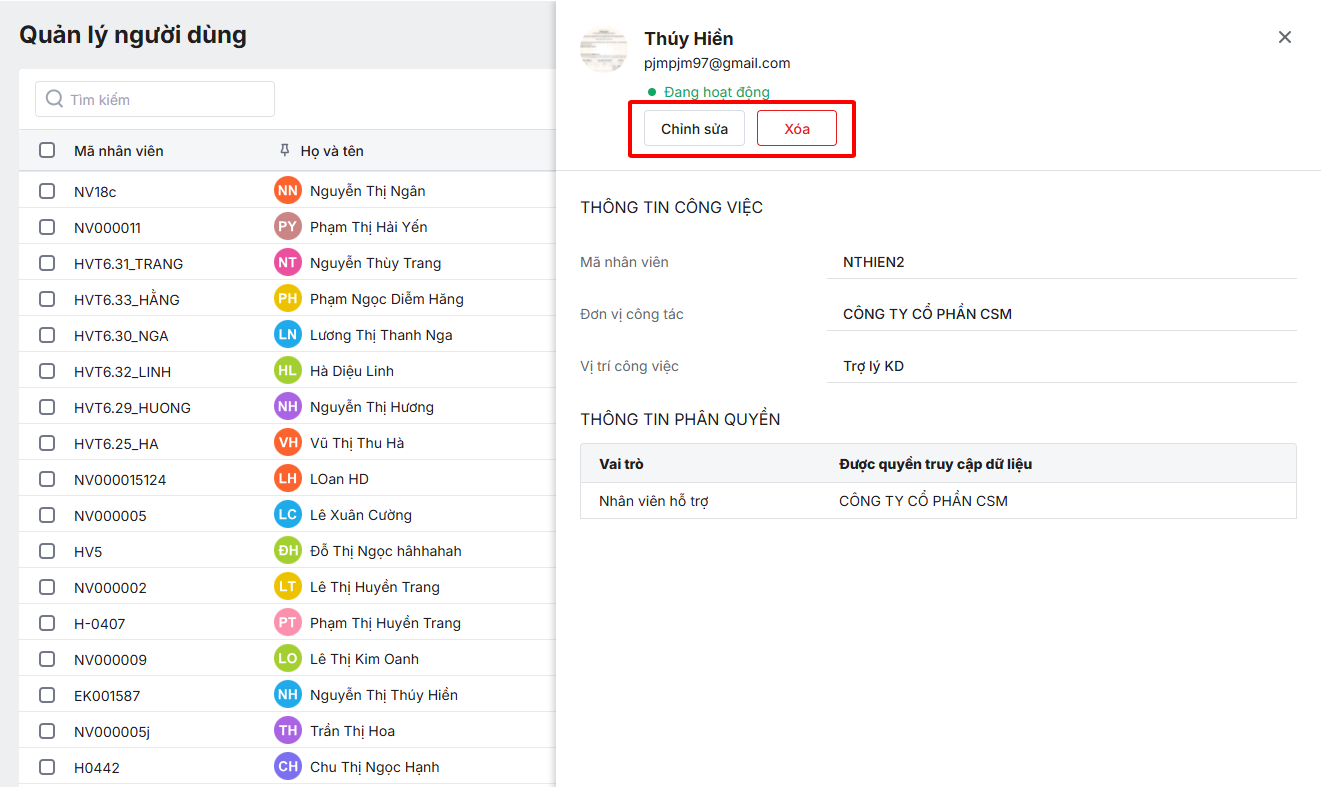This screenshot has width=1321, height=787.
Task: Close the Thúy Hiền detail panel
Action: [1285, 37]
